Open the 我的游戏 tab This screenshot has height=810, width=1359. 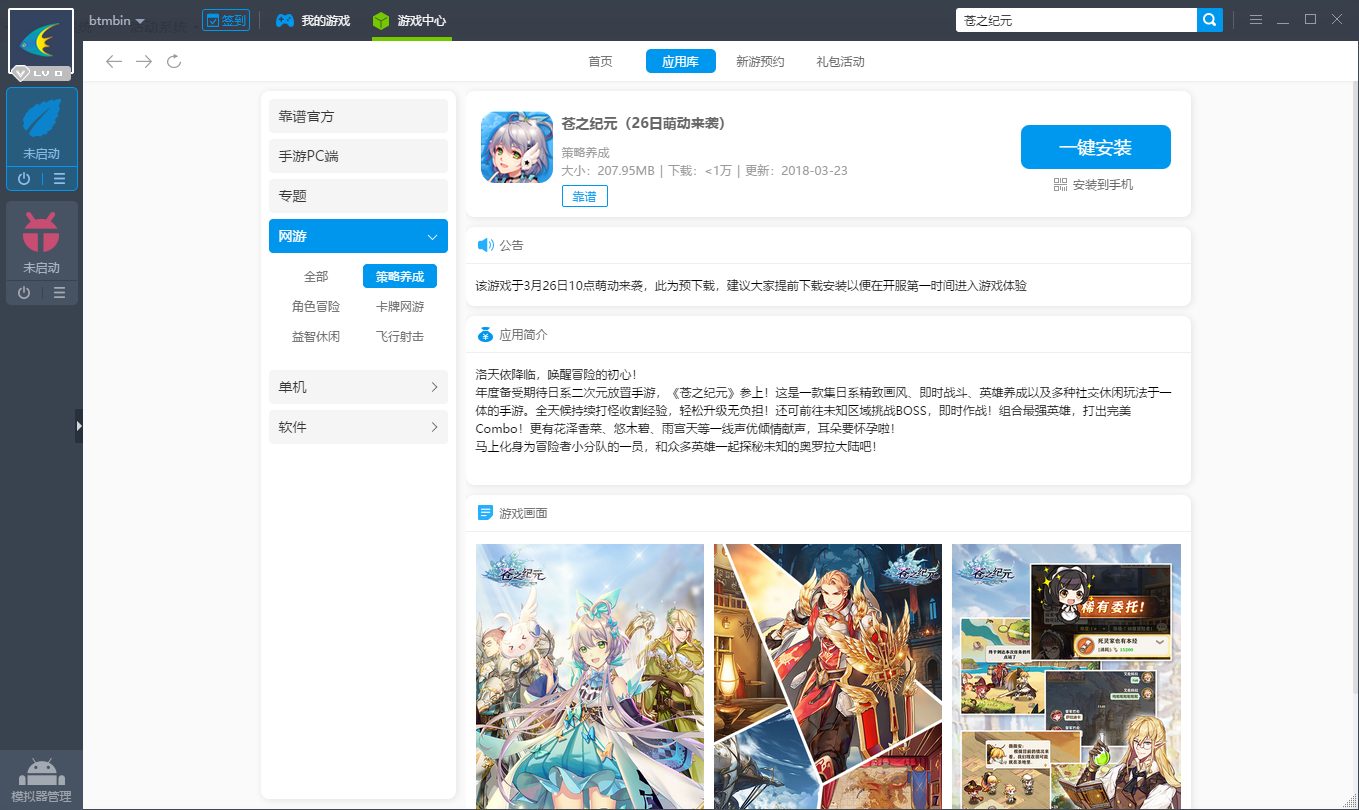pyautogui.click(x=313, y=20)
